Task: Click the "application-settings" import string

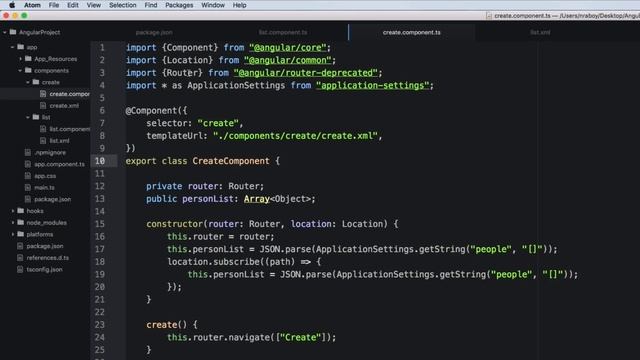Action: pos(373,85)
